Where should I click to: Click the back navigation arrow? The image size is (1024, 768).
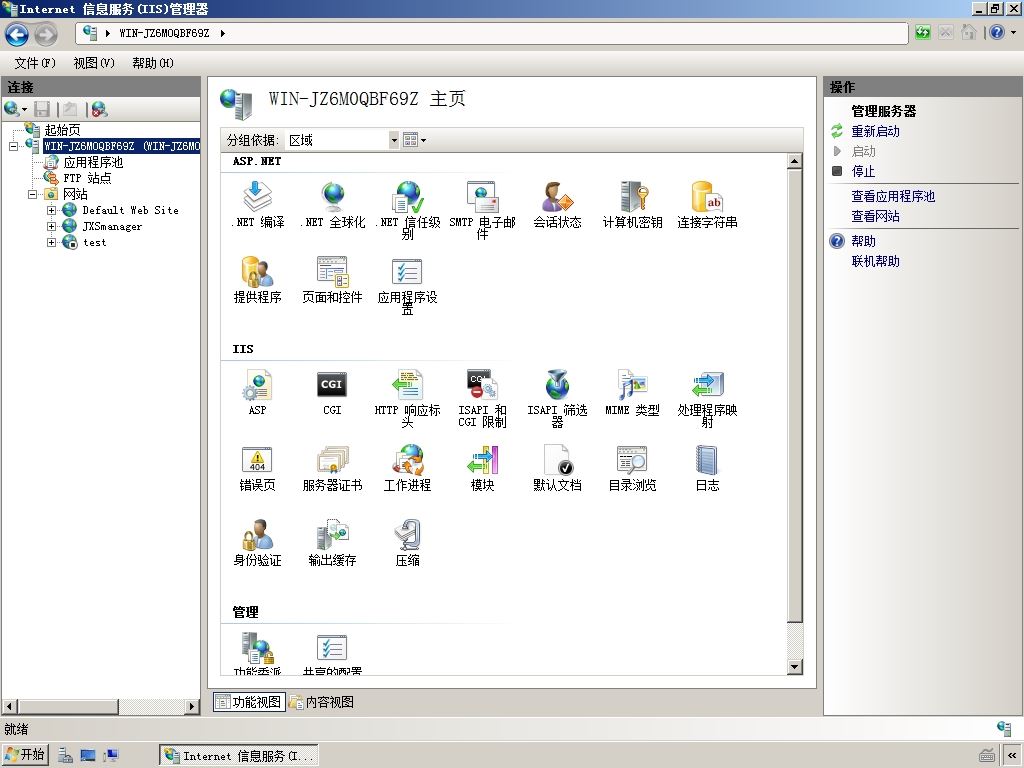[x=17, y=34]
